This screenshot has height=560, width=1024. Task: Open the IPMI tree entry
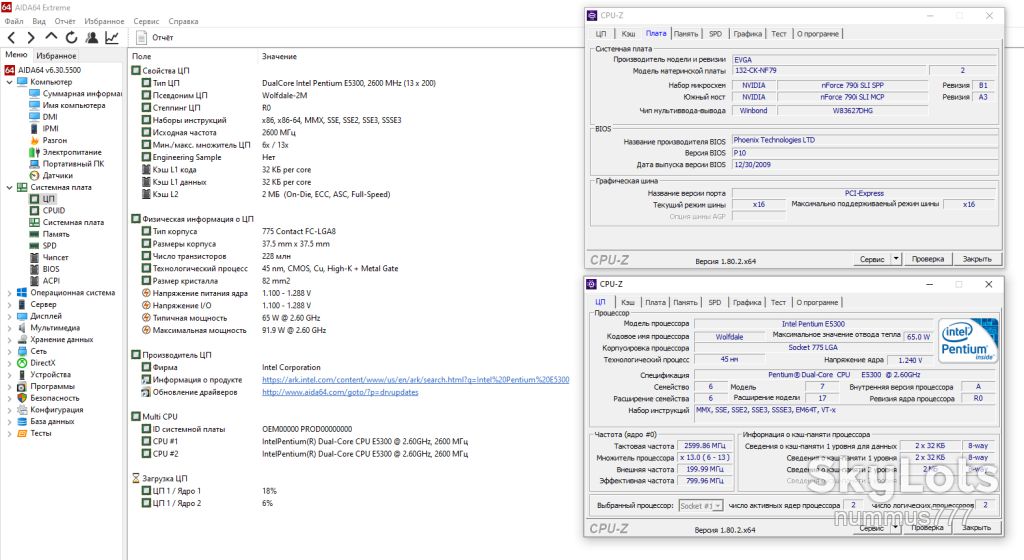click(x=50, y=129)
